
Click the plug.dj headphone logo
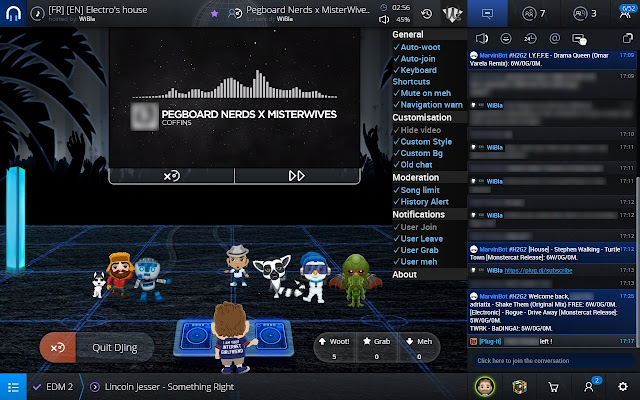pos(13,13)
